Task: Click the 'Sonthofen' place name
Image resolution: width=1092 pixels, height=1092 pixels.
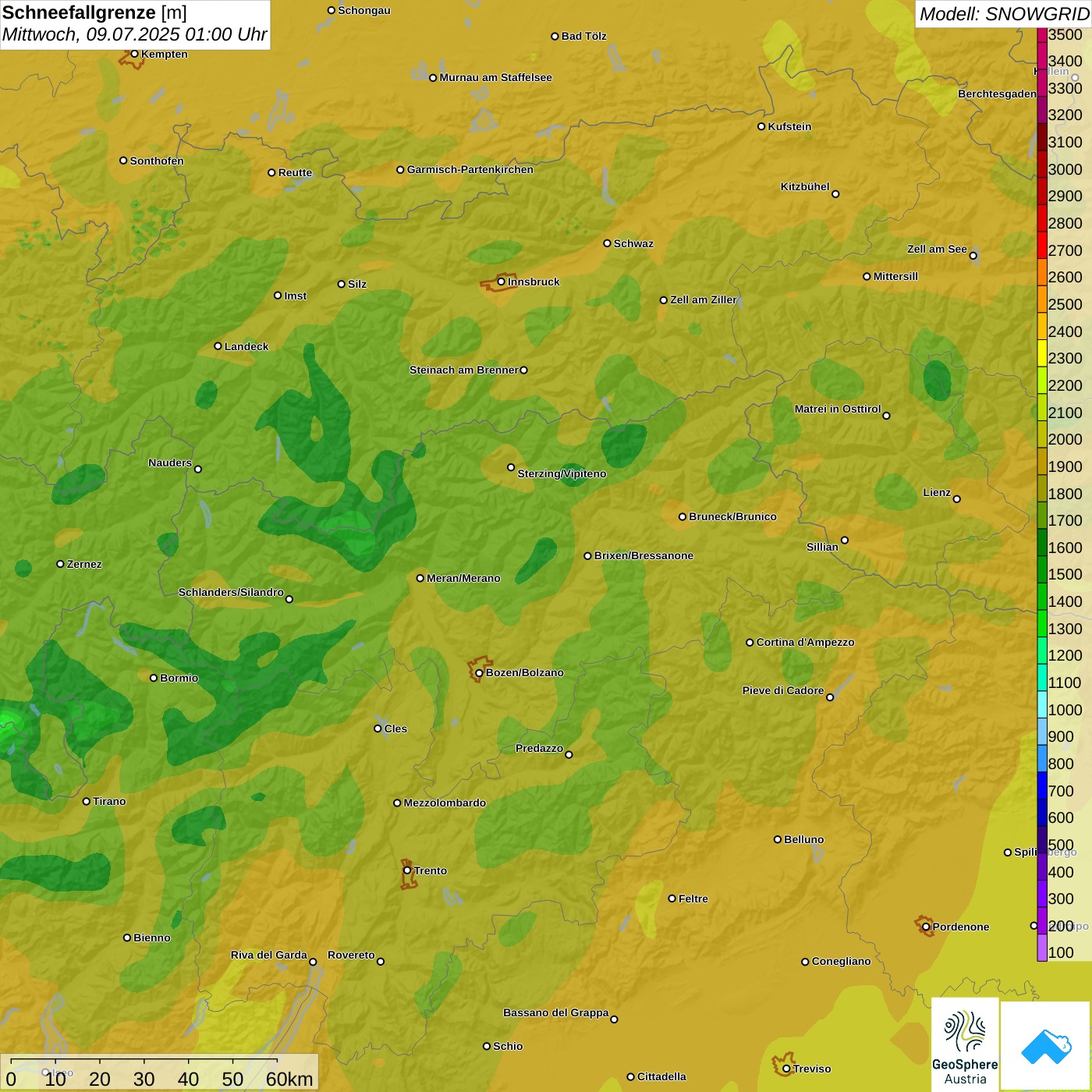Action: 157,161
